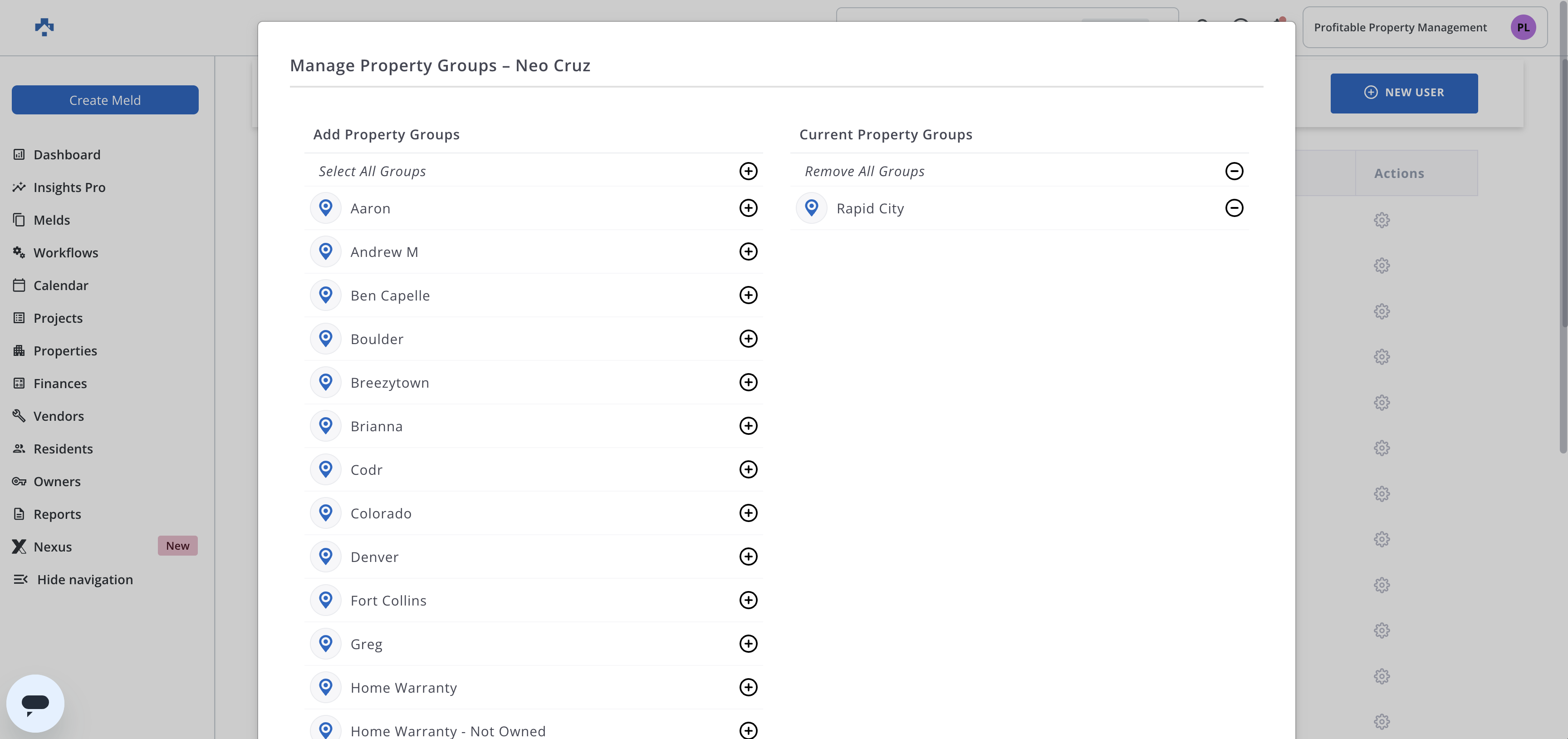Open actions gear for the second user row
The image size is (1568, 739).
click(x=1381, y=266)
